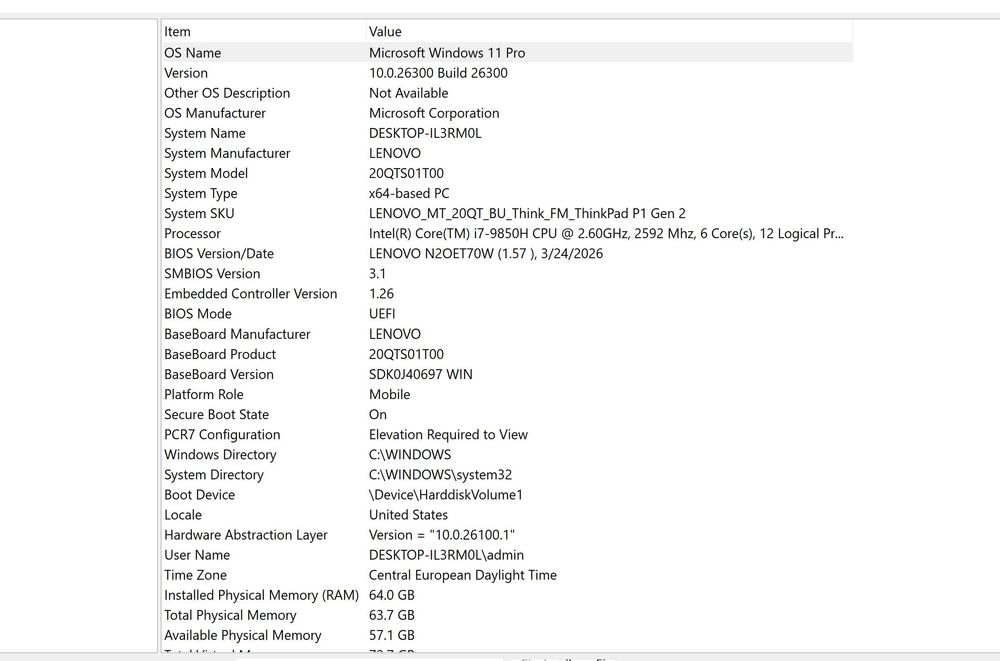Click "Embedded Controller Version" item
This screenshot has width=1000, height=661.
pyautogui.click(x=251, y=294)
